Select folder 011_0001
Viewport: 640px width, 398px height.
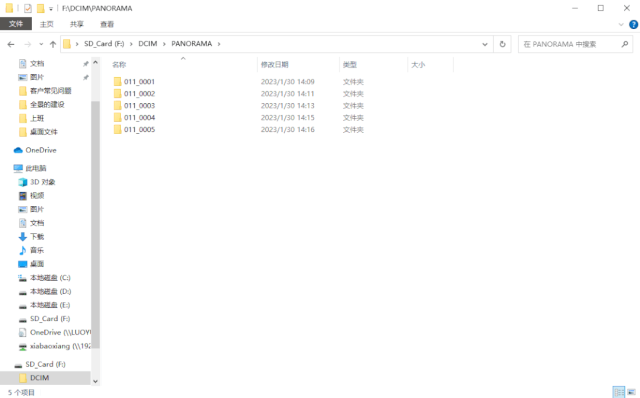click(139, 82)
